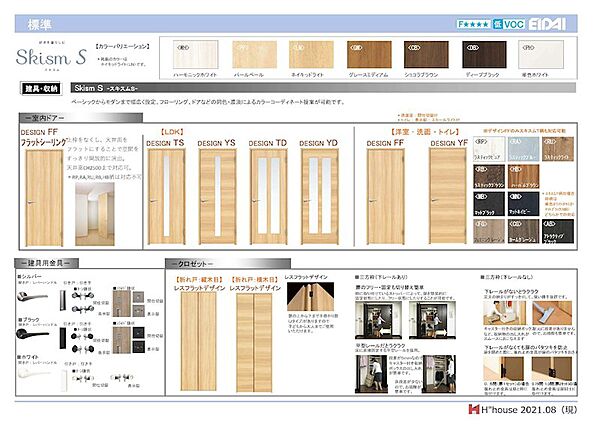Pick the ショコラブラウン color swatch
Viewport: 600px width, 424px height.
tap(426, 55)
